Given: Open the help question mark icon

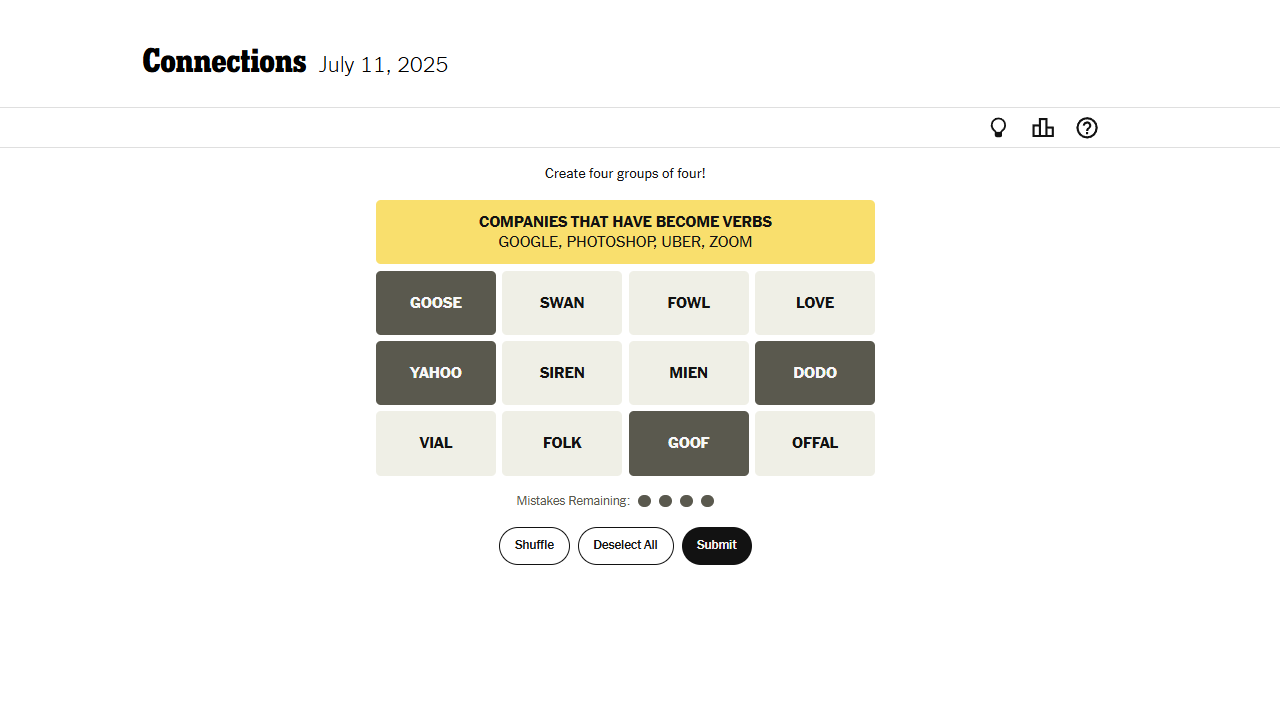Looking at the screenshot, I should point(1087,128).
